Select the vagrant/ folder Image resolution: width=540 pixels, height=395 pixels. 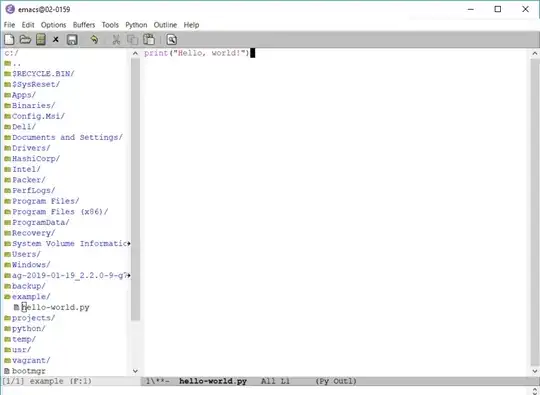(x=27, y=361)
